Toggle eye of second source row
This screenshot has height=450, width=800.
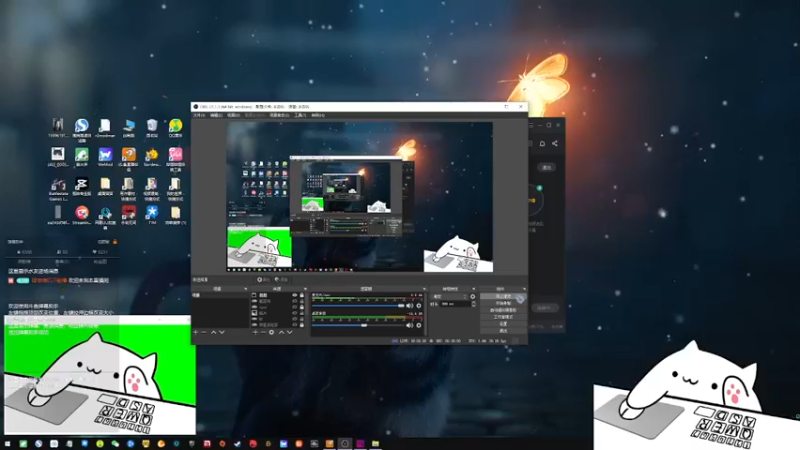tap(295, 301)
